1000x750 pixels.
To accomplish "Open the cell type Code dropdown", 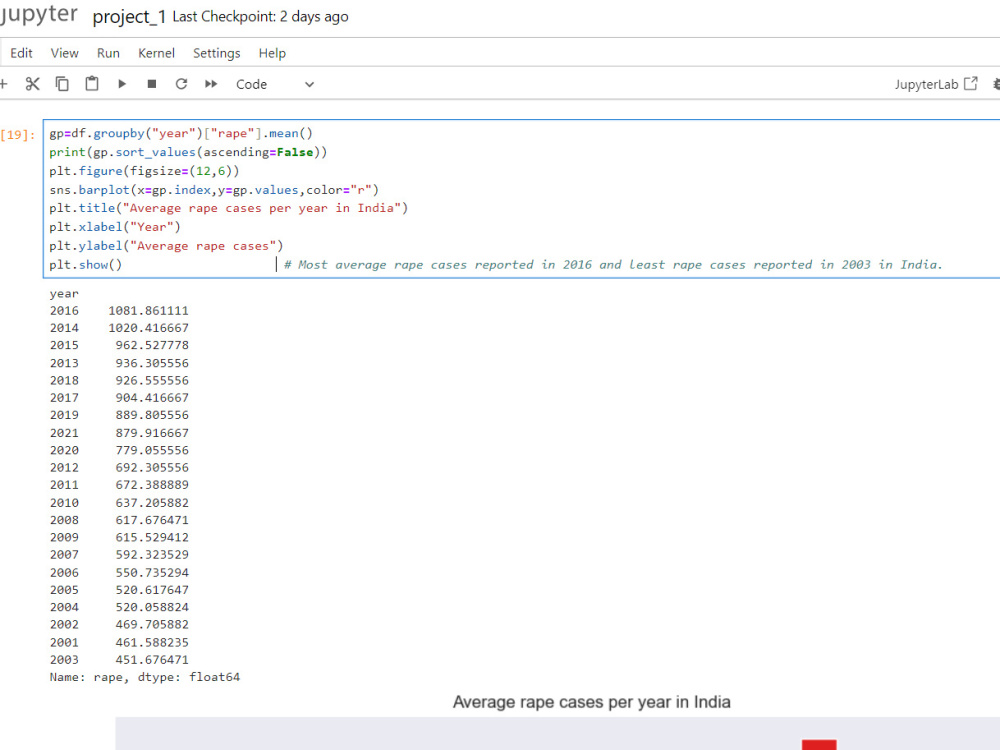I will [275, 84].
